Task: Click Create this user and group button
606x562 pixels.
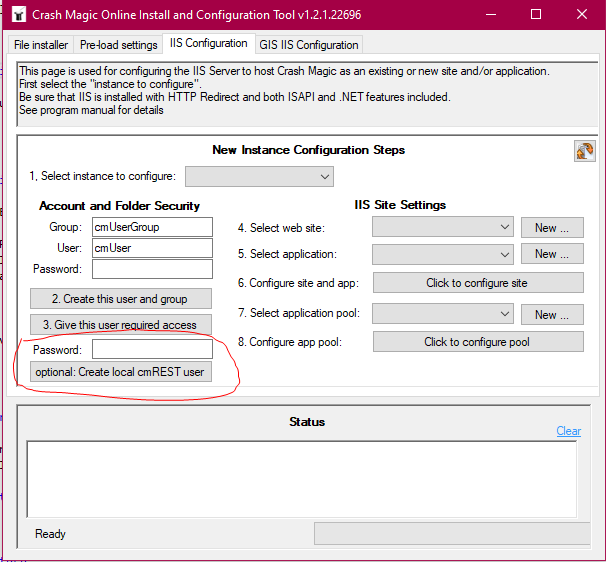Action: tap(121, 298)
